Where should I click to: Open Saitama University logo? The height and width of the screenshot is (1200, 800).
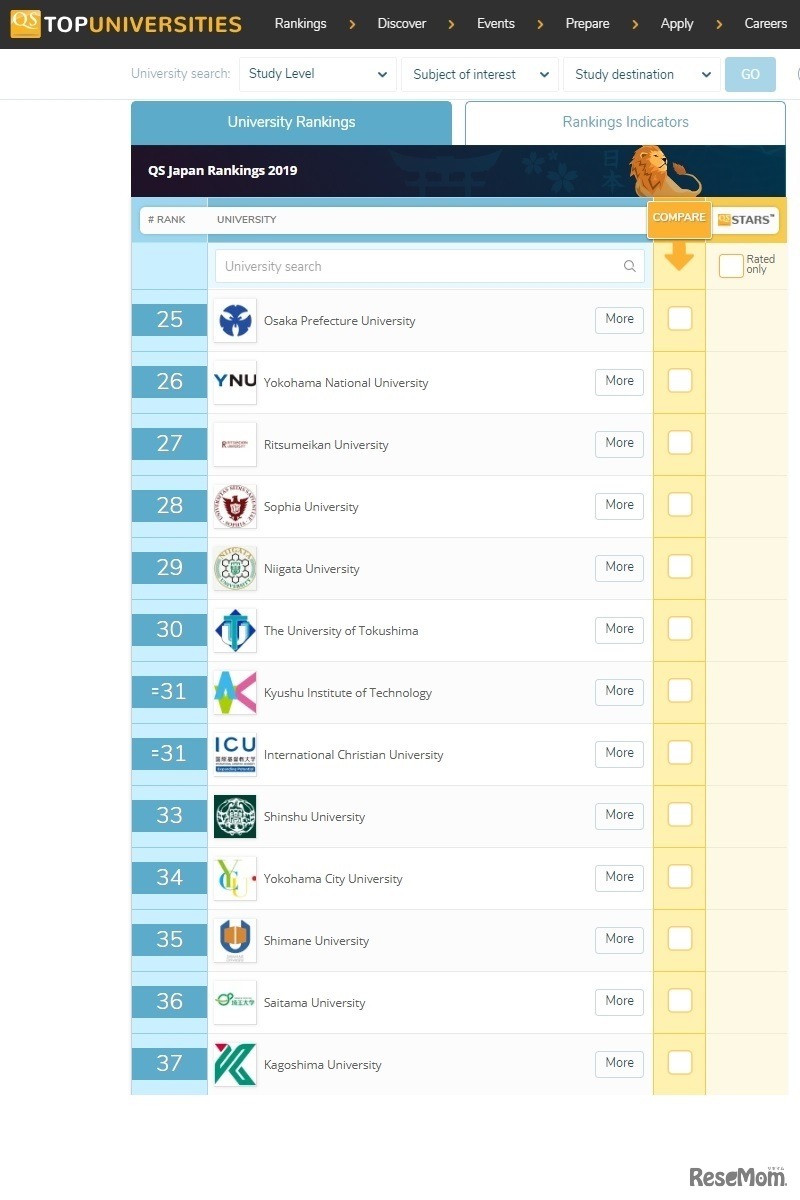point(235,1003)
